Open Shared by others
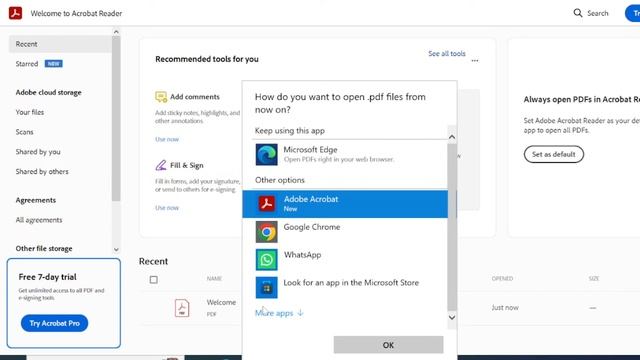The image size is (640, 360). [x=42, y=171]
